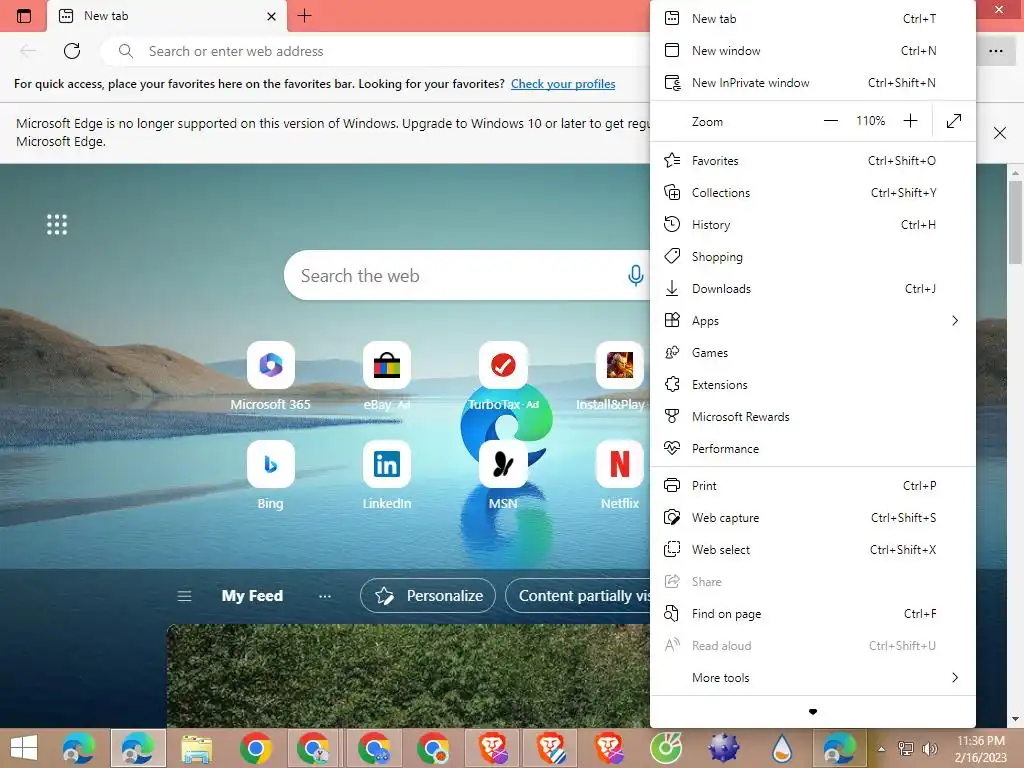Click the app launcher grid icon

tap(57, 224)
